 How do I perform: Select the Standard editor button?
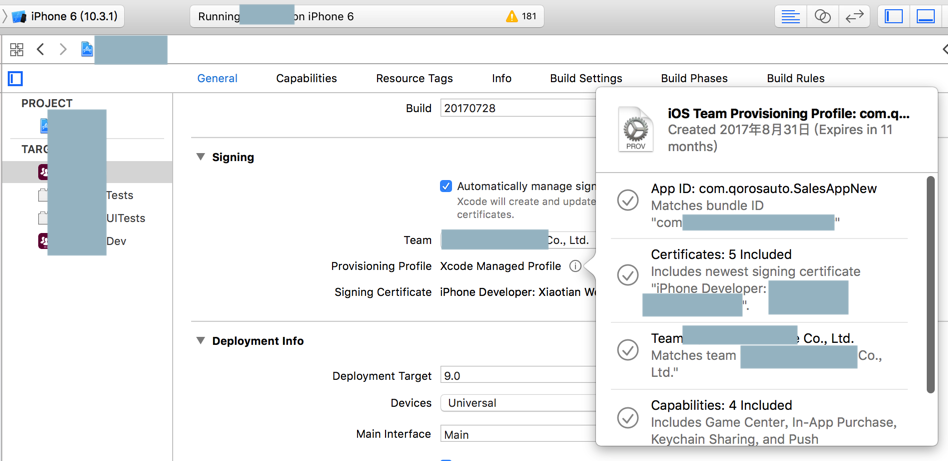790,17
